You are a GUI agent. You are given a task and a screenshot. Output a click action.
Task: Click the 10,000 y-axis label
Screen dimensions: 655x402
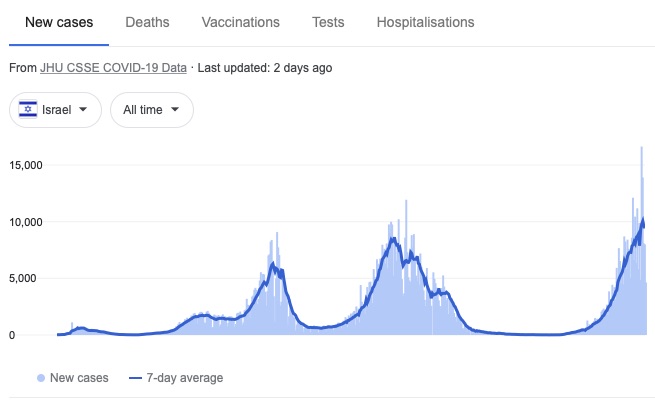[26, 222]
